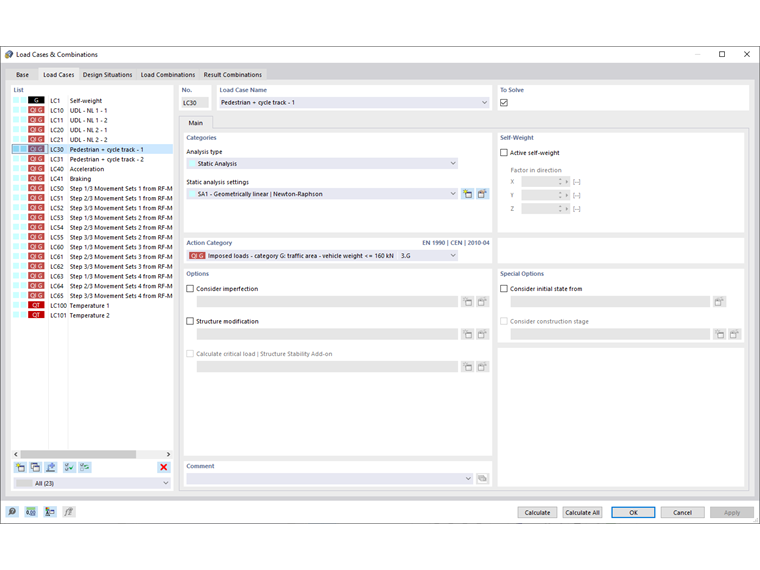The width and height of the screenshot is (760, 570).
Task: Open units and decimal places icon
Action: point(31,512)
